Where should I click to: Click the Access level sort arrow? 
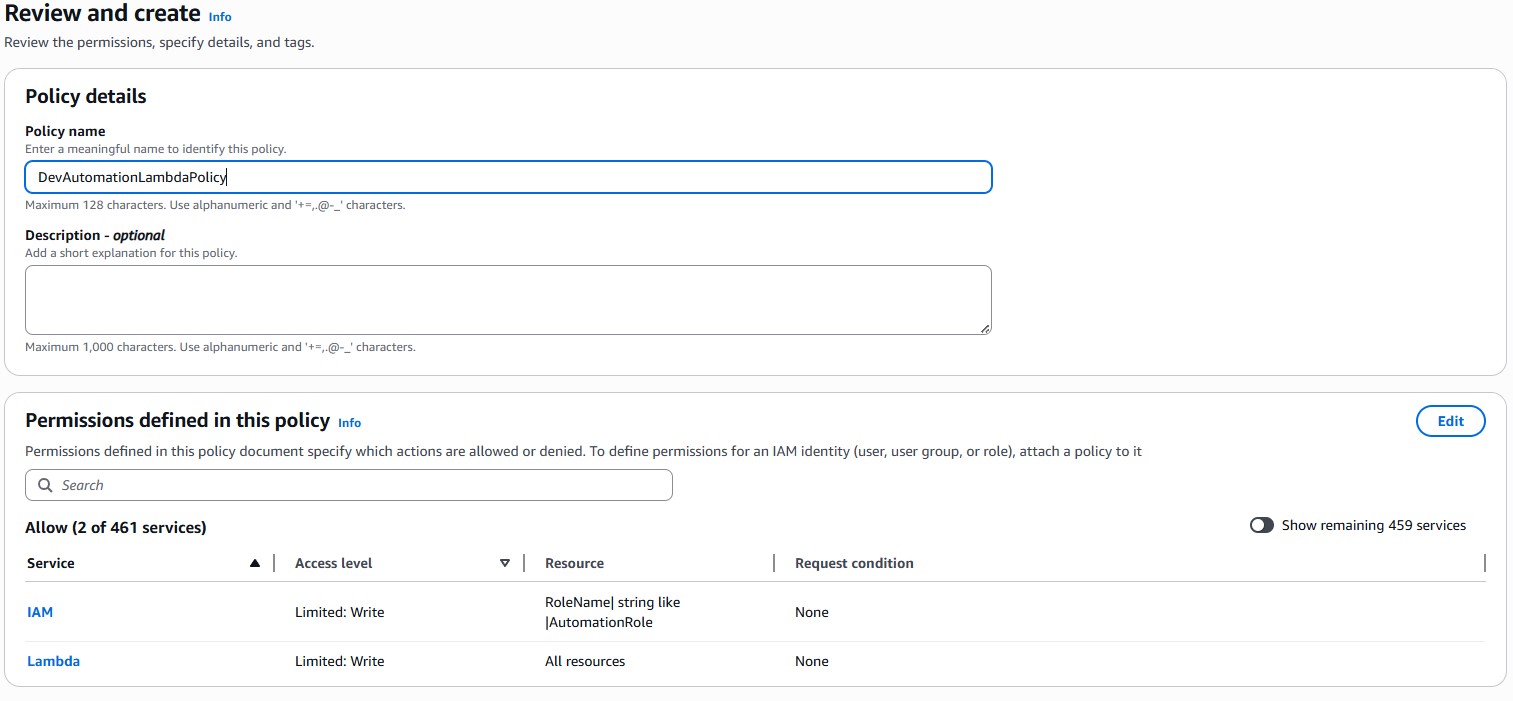(x=505, y=564)
